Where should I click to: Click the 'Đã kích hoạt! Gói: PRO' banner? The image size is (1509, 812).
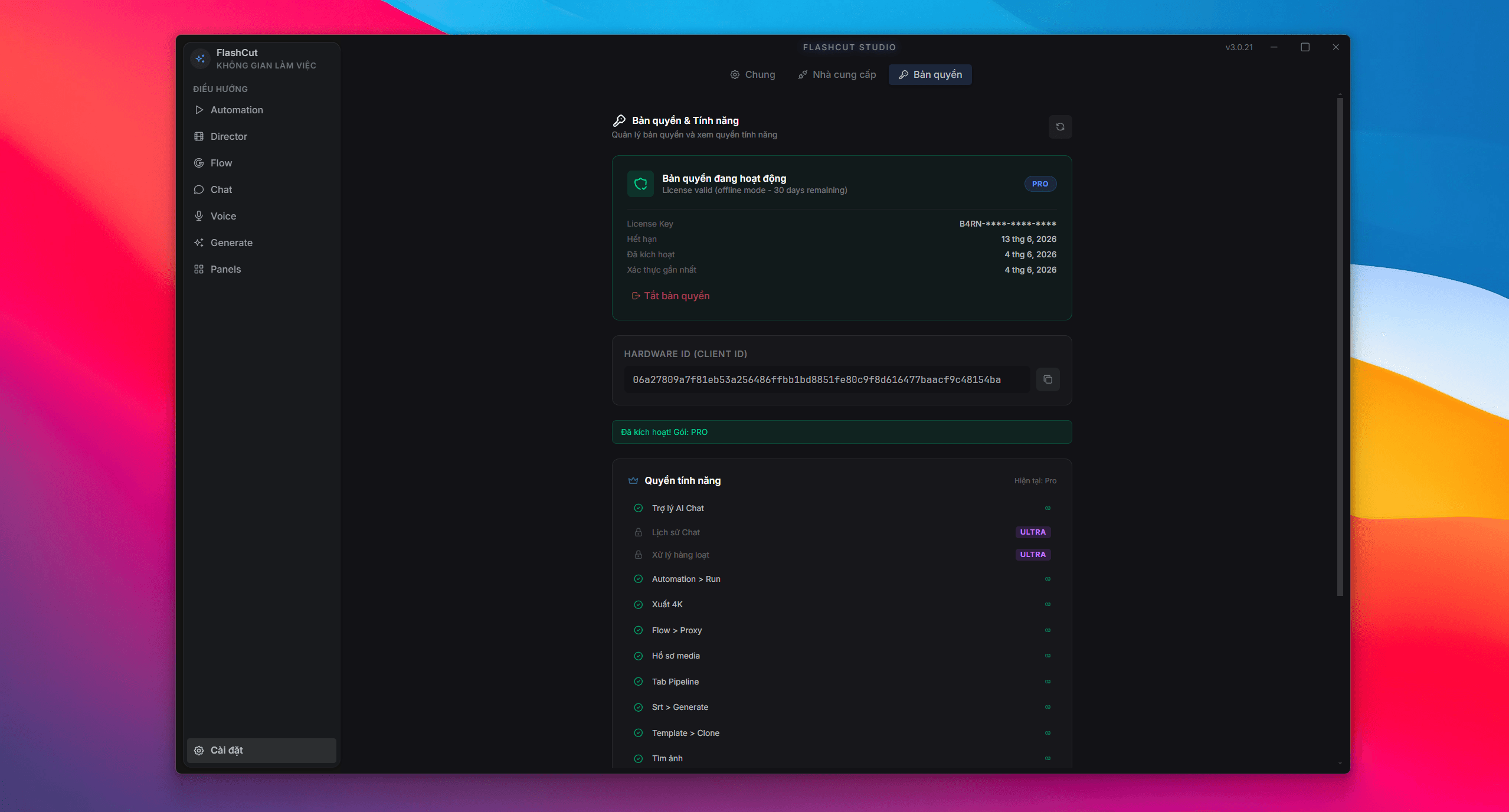pyautogui.click(x=842, y=432)
